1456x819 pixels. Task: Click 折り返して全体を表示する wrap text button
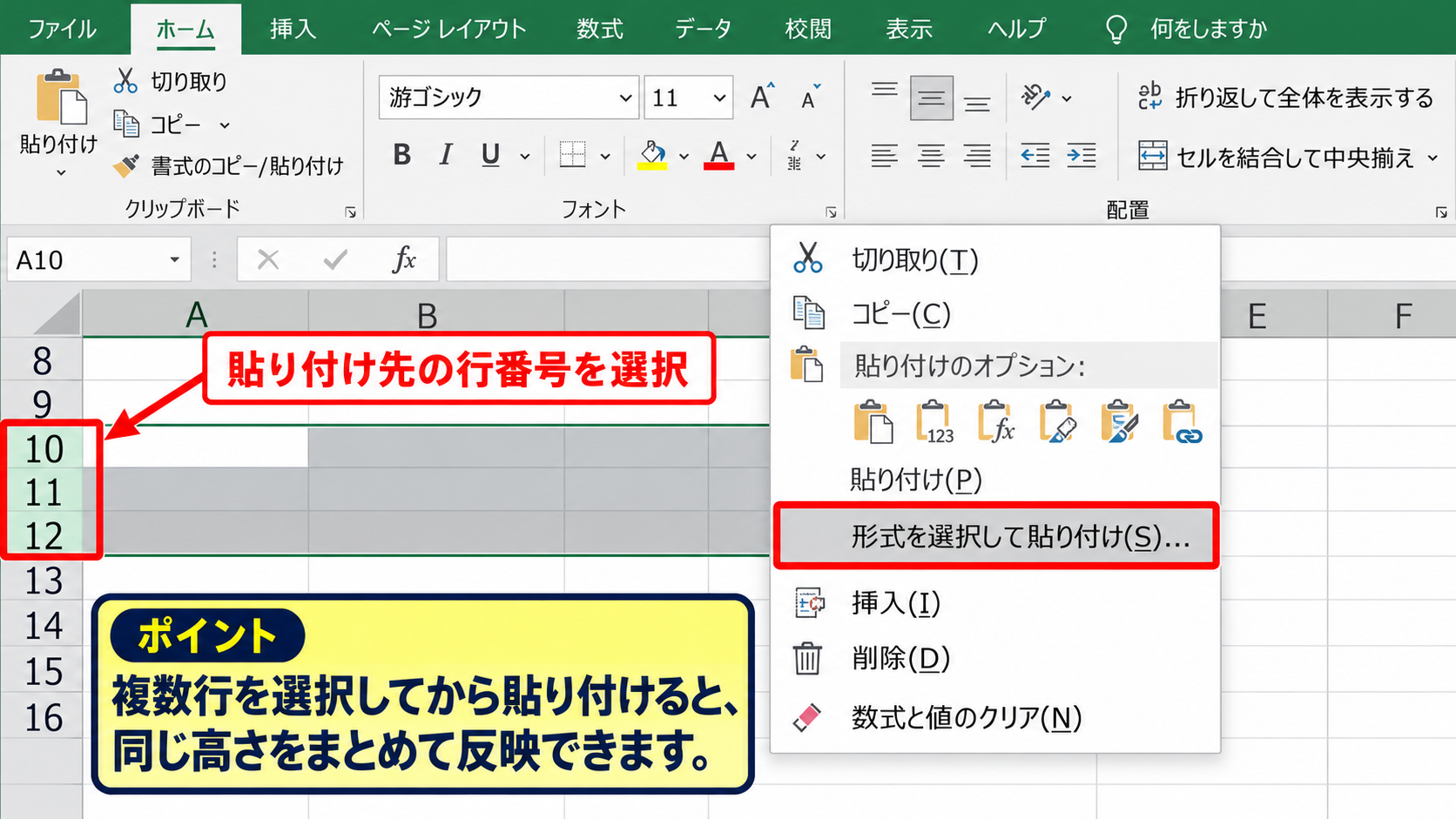[1284, 97]
